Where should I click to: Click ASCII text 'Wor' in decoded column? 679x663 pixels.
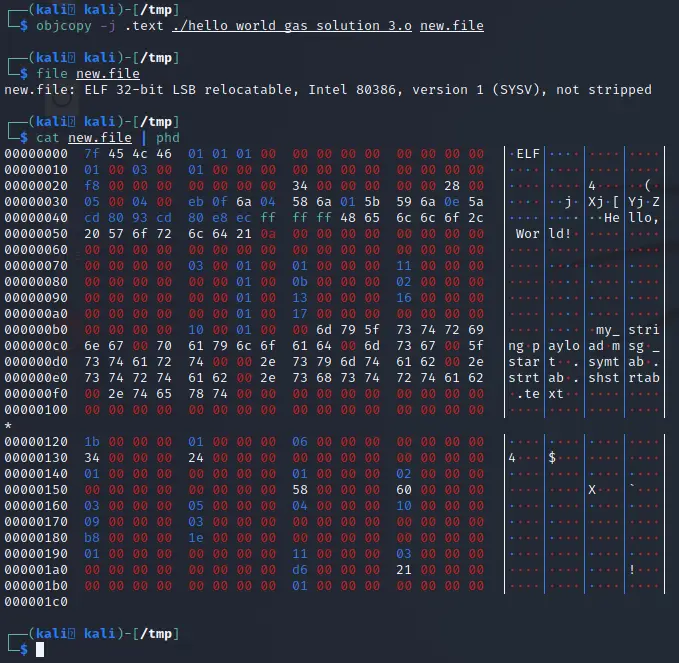[x=528, y=234]
